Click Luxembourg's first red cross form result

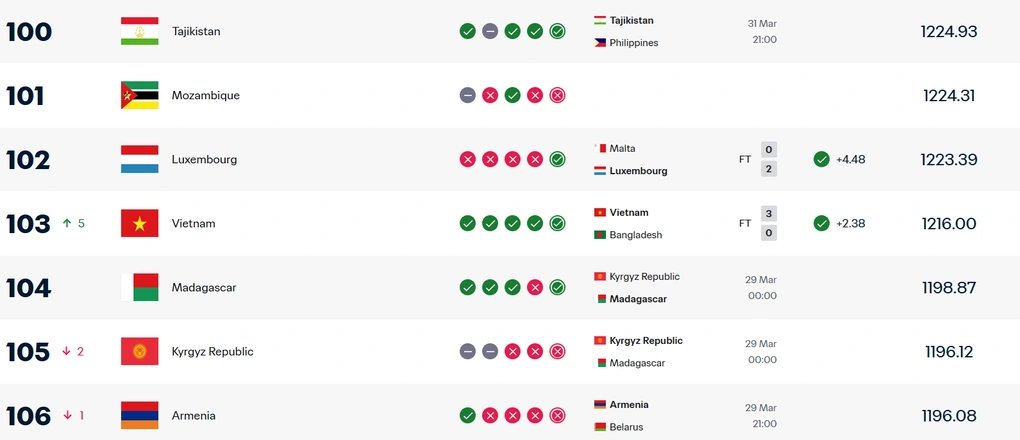467,159
